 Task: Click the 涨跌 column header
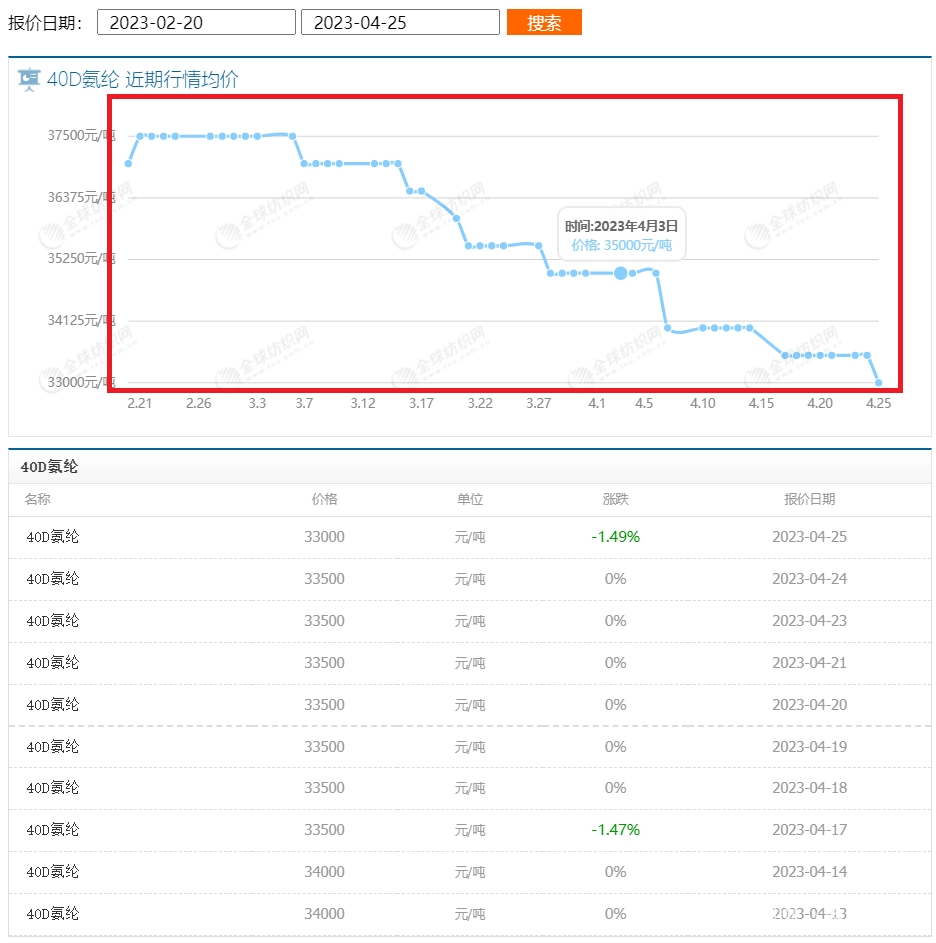coord(615,499)
